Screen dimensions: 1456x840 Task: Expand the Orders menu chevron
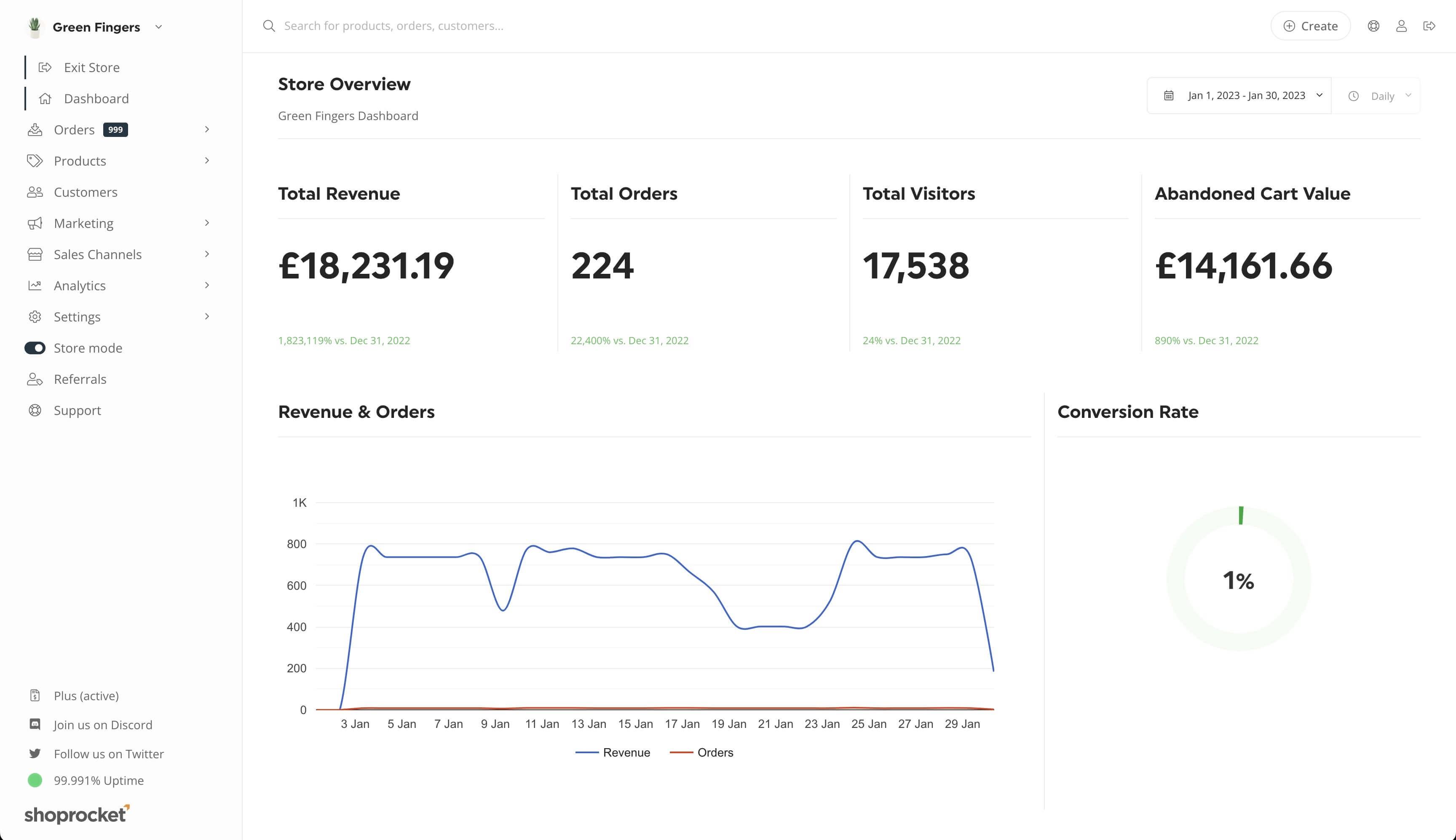click(x=206, y=130)
